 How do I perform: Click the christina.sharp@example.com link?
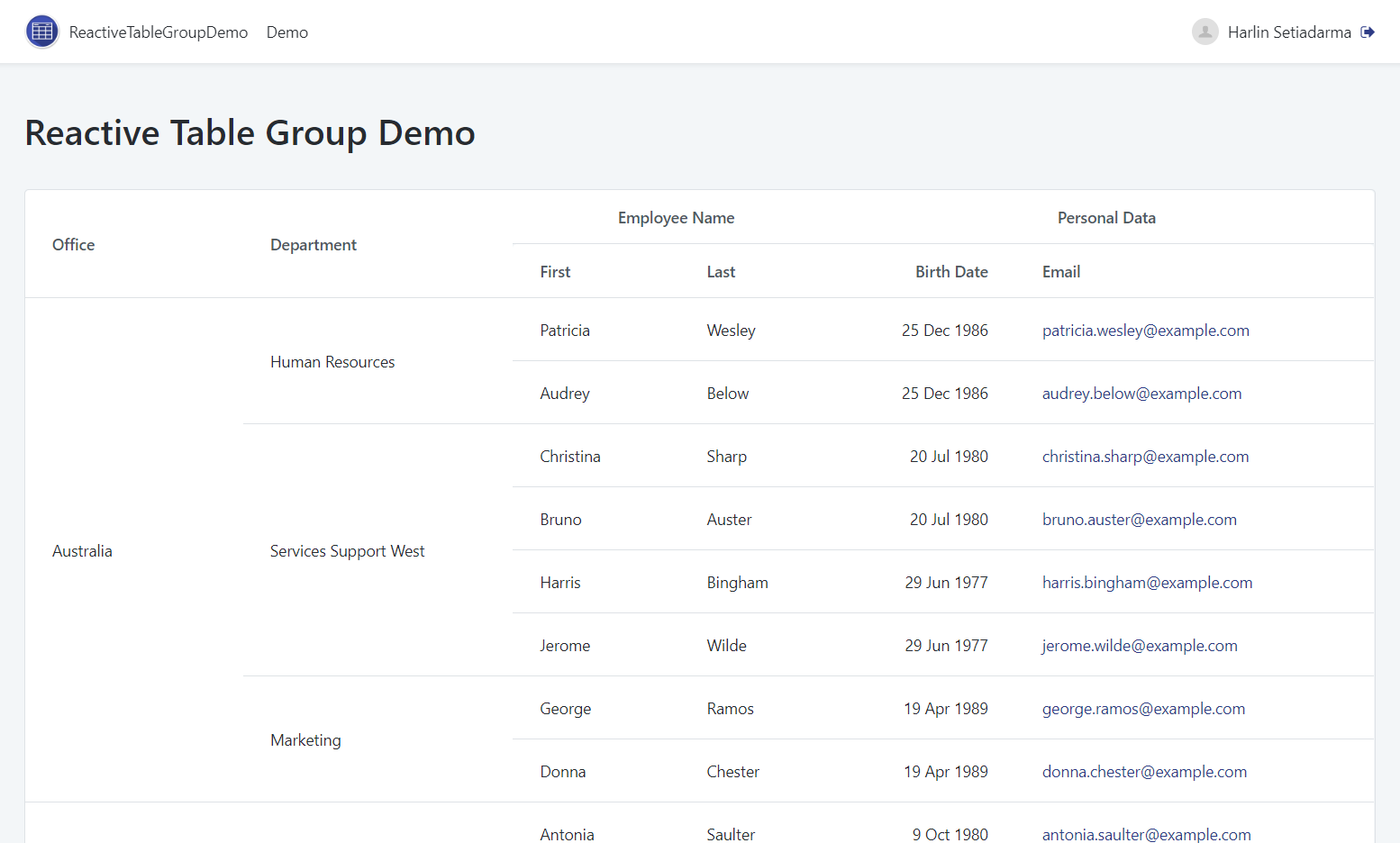pos(1145,456)
